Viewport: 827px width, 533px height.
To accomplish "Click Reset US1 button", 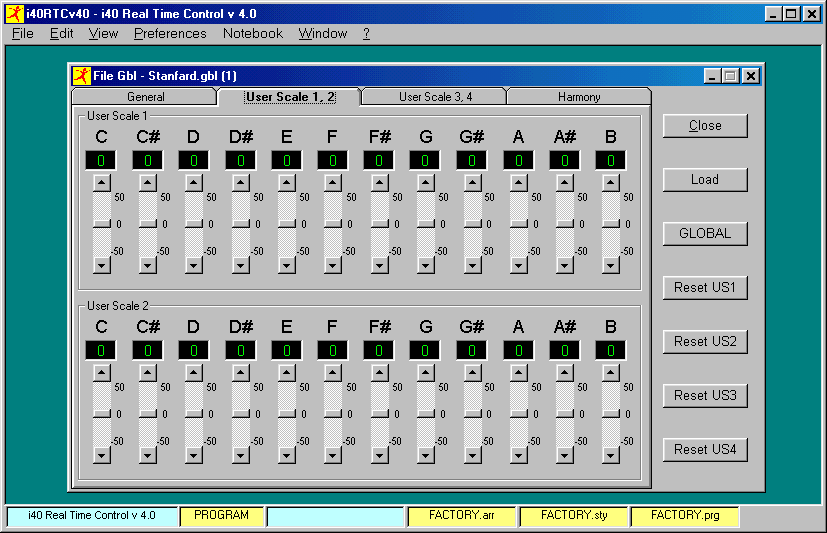I will [705, 288].
